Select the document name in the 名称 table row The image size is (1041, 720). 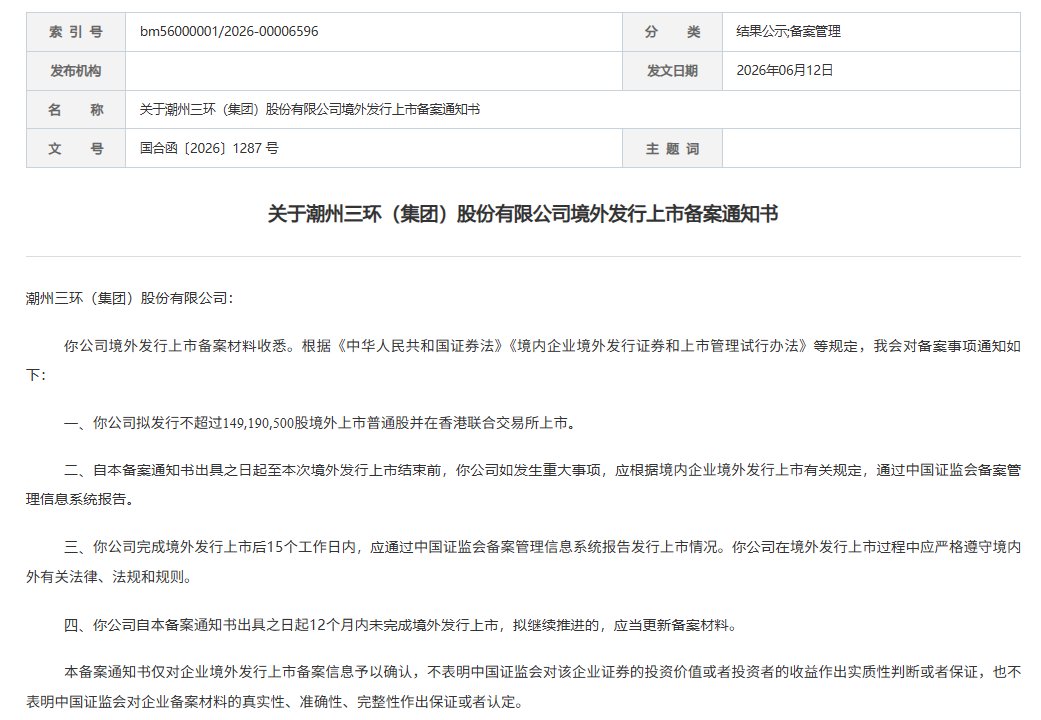(309, 110)
